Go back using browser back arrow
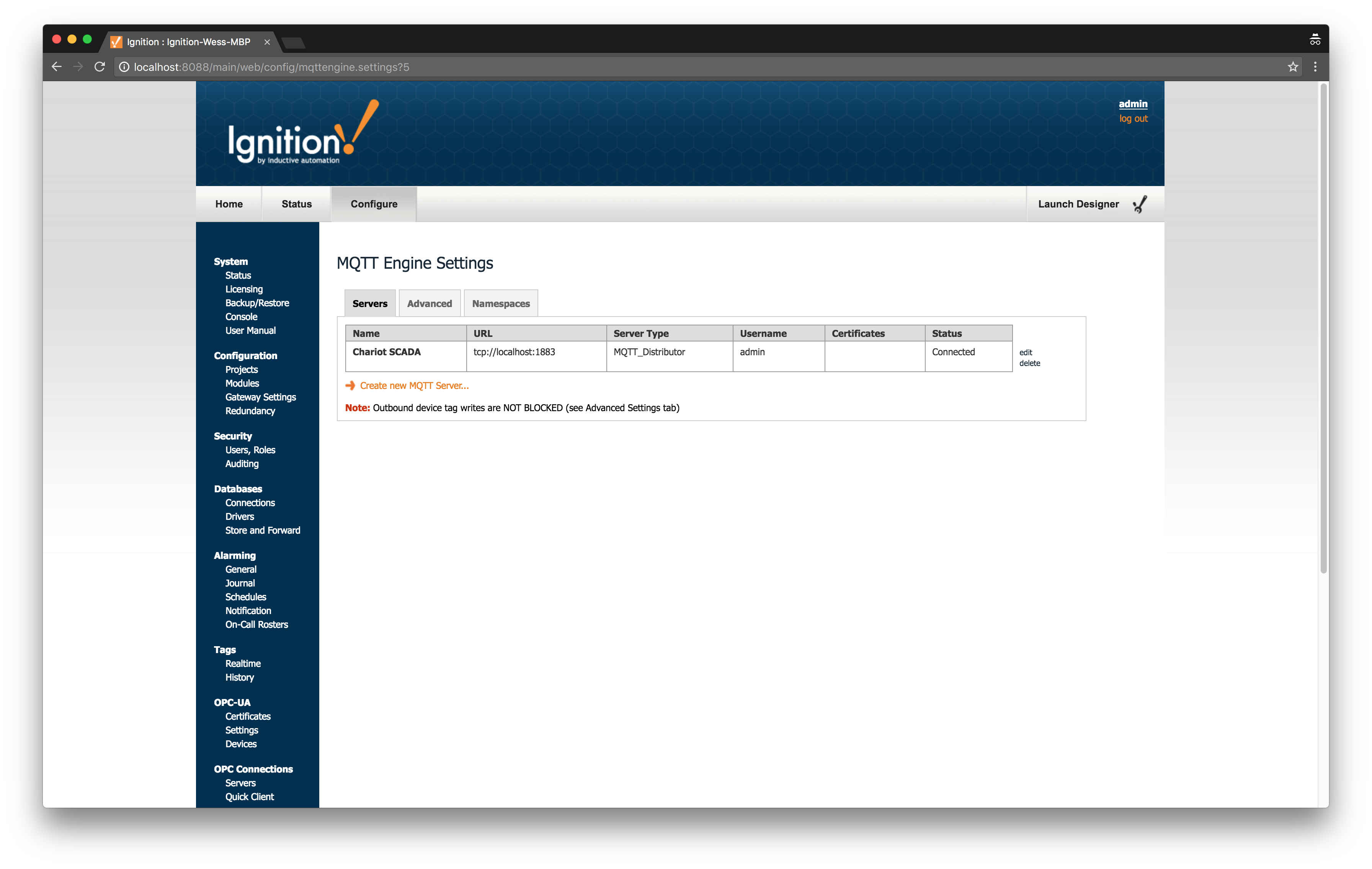Screen dimensions: 1372x869 point(56,67)
